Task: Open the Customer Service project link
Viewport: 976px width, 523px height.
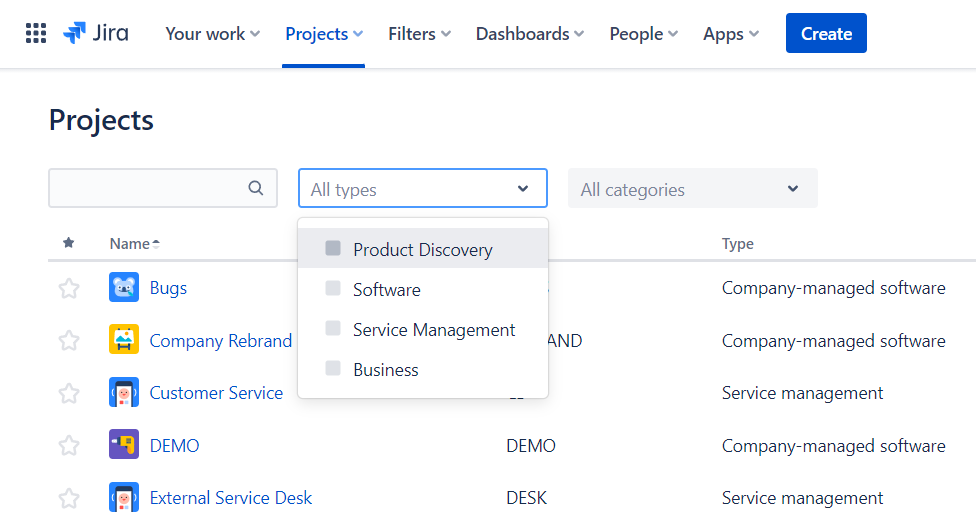Action: [216, 393]
